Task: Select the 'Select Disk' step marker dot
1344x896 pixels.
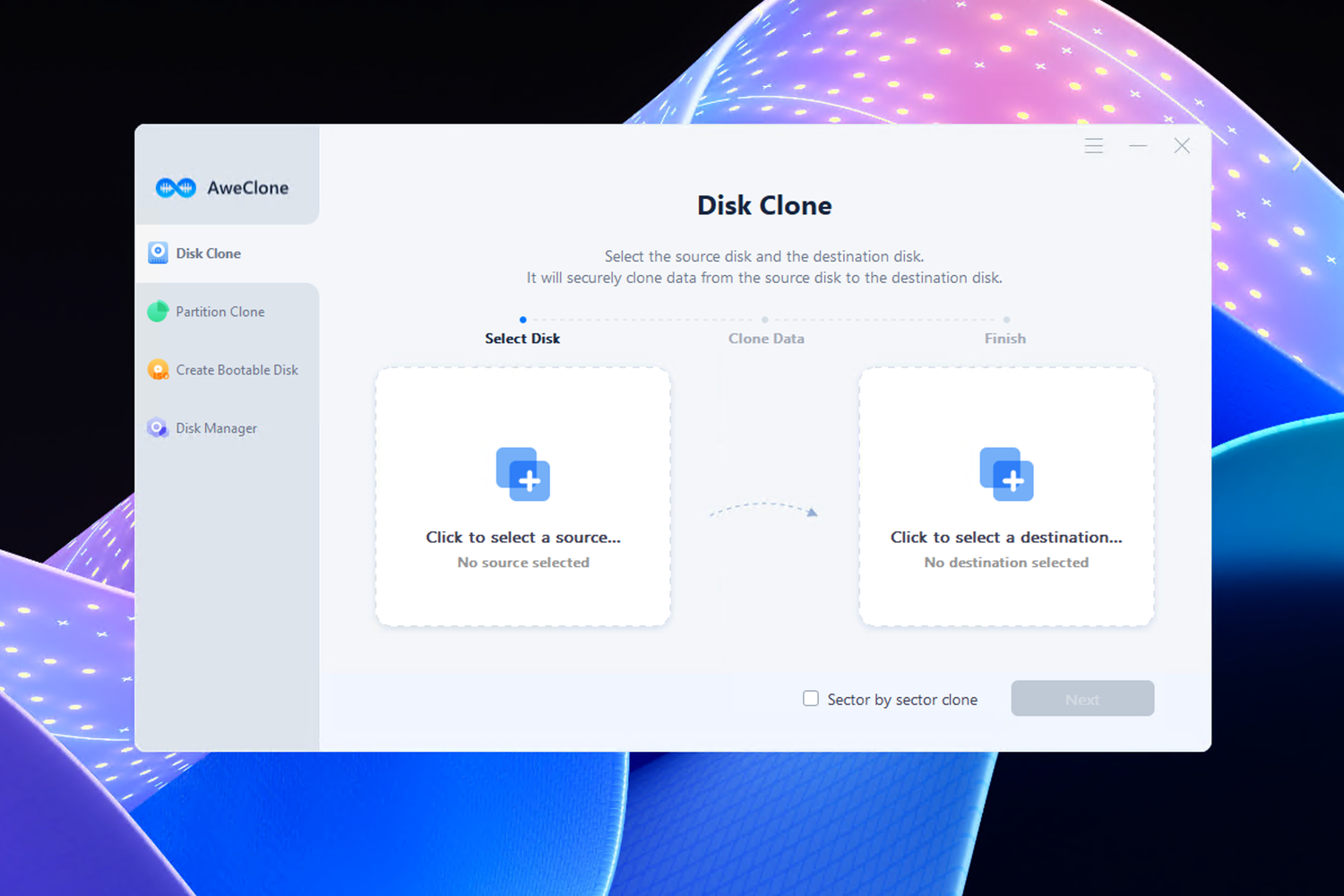Action: coord(523,320)
